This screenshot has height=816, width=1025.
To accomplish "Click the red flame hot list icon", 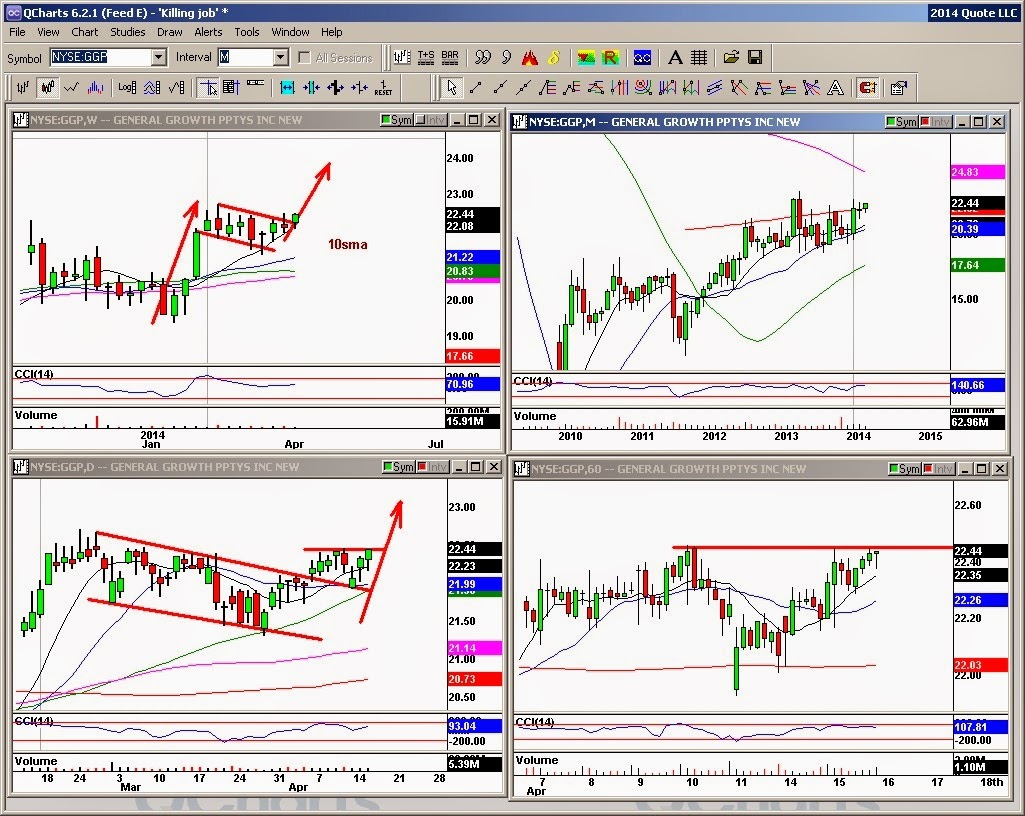I will pyautogui.click(x=529, y=58).
